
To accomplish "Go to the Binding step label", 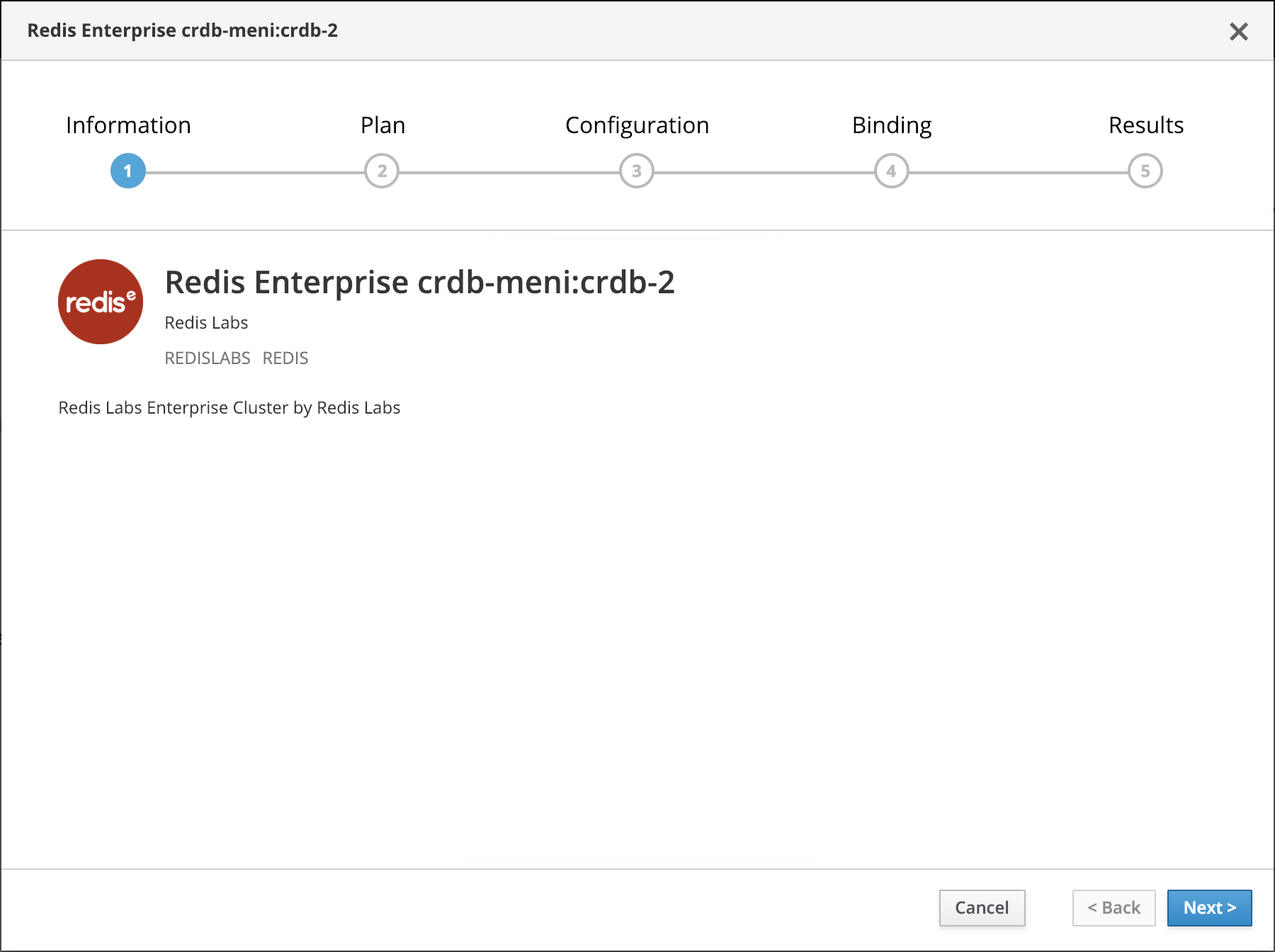I will click(892, 125).
